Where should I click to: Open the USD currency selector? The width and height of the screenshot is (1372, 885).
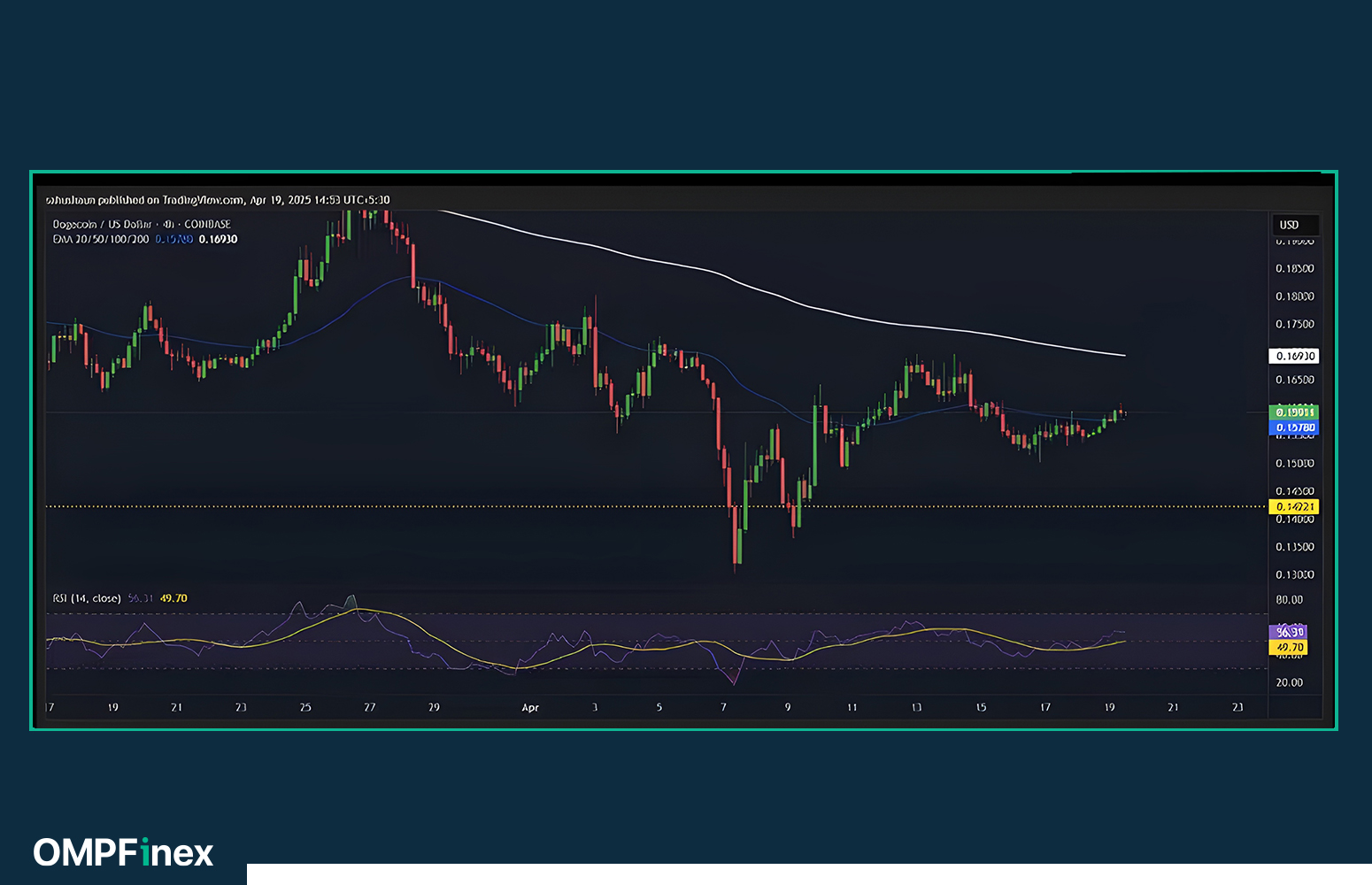[1289, 225]
